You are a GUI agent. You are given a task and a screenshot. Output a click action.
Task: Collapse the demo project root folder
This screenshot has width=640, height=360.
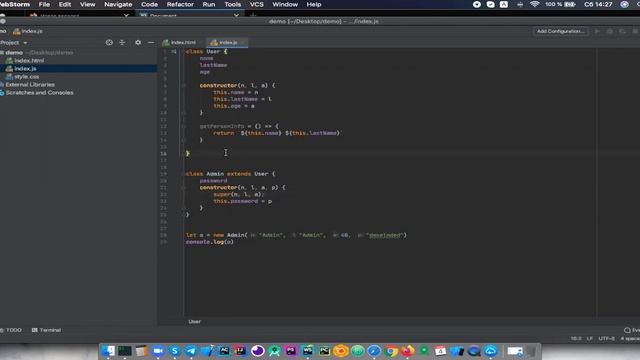click(x=2, y=53)
